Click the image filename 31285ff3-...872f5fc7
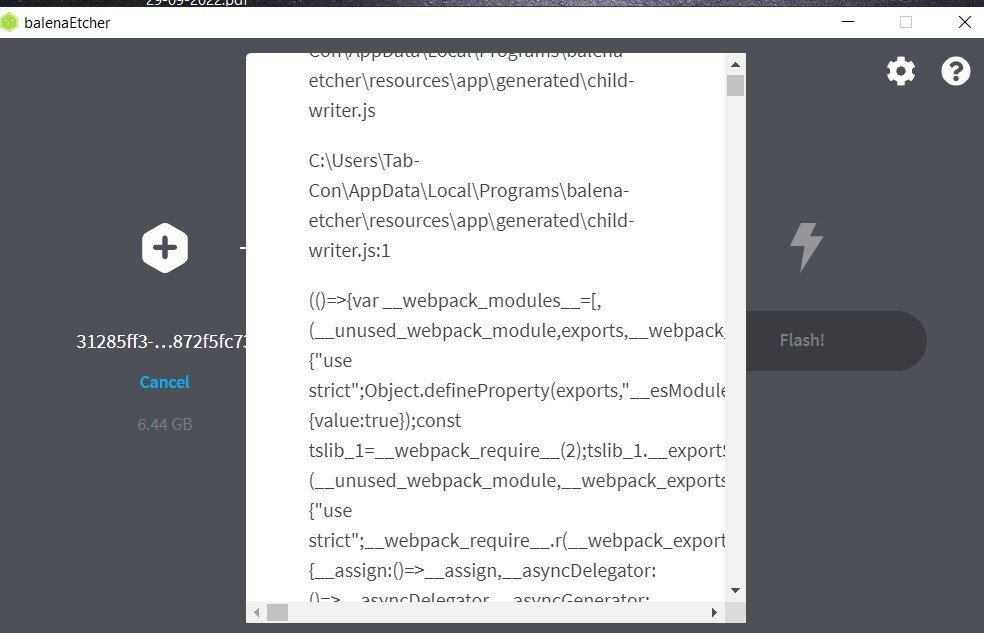Viewport: 984px width, 633px height. coord(162,341)
